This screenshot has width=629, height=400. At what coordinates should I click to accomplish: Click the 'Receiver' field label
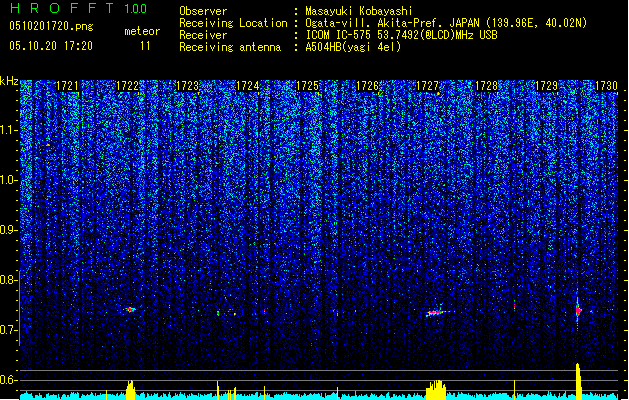[x=203, y=35]
